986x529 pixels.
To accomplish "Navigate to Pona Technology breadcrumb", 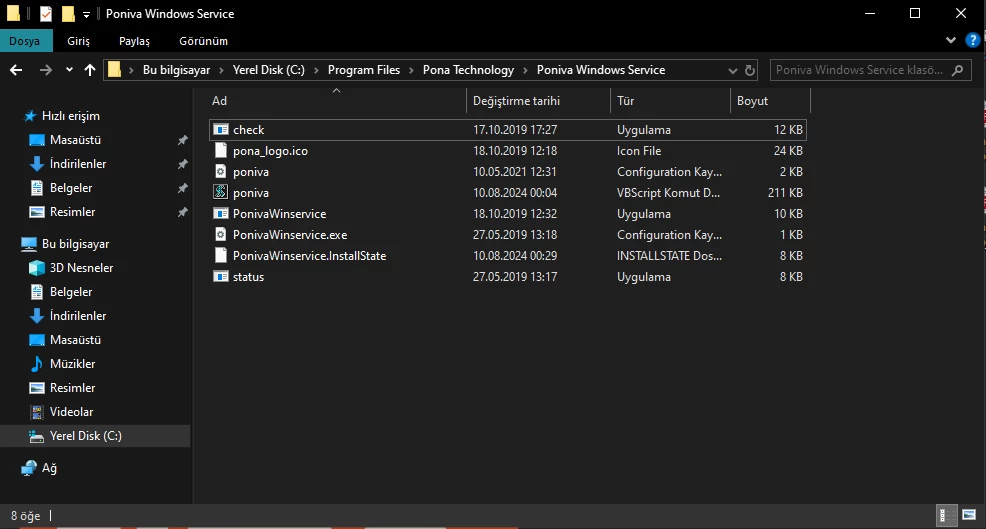I will pos(468,70).
